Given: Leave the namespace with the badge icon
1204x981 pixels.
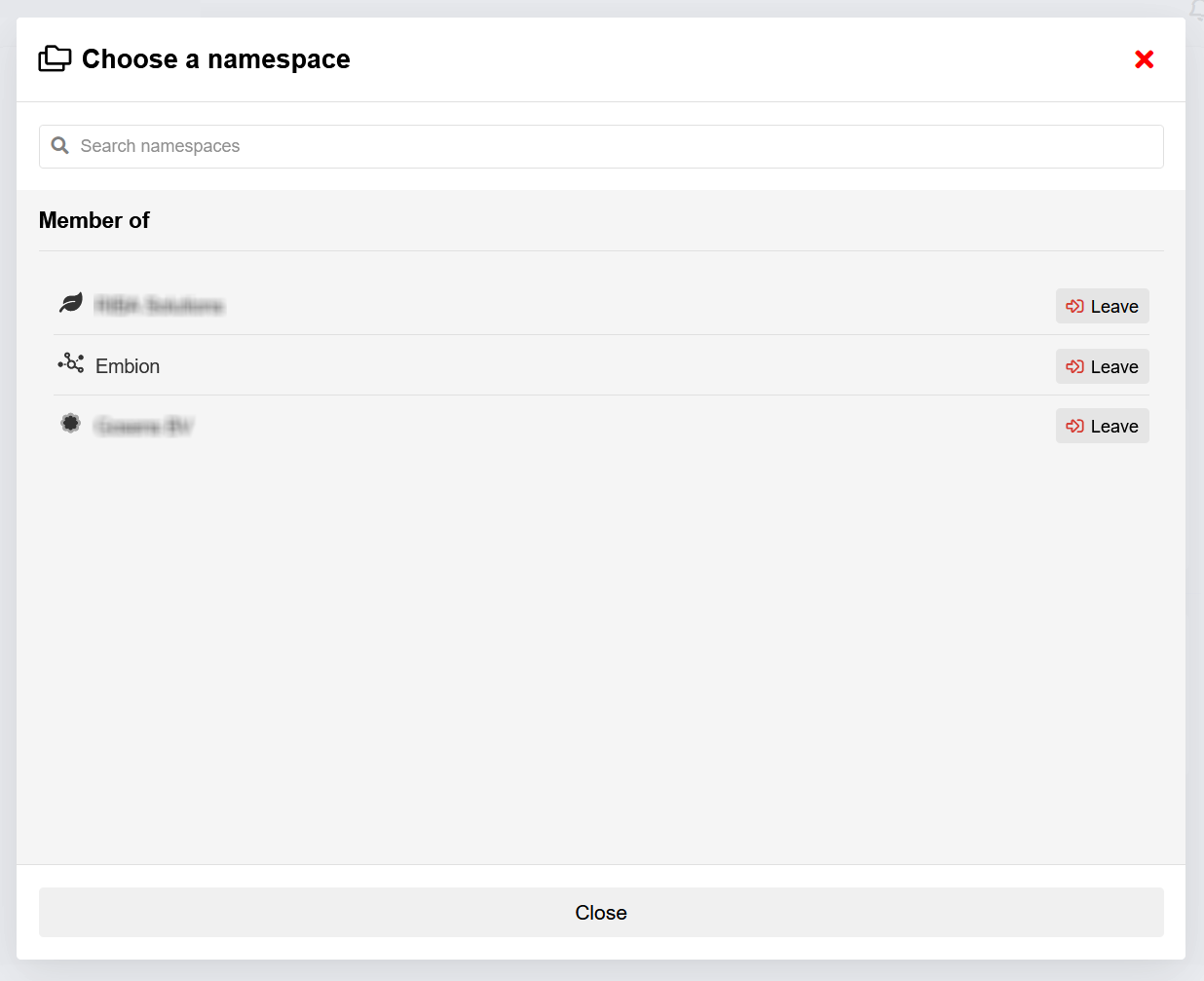Looking at the screenshot, I should 1102,426.
